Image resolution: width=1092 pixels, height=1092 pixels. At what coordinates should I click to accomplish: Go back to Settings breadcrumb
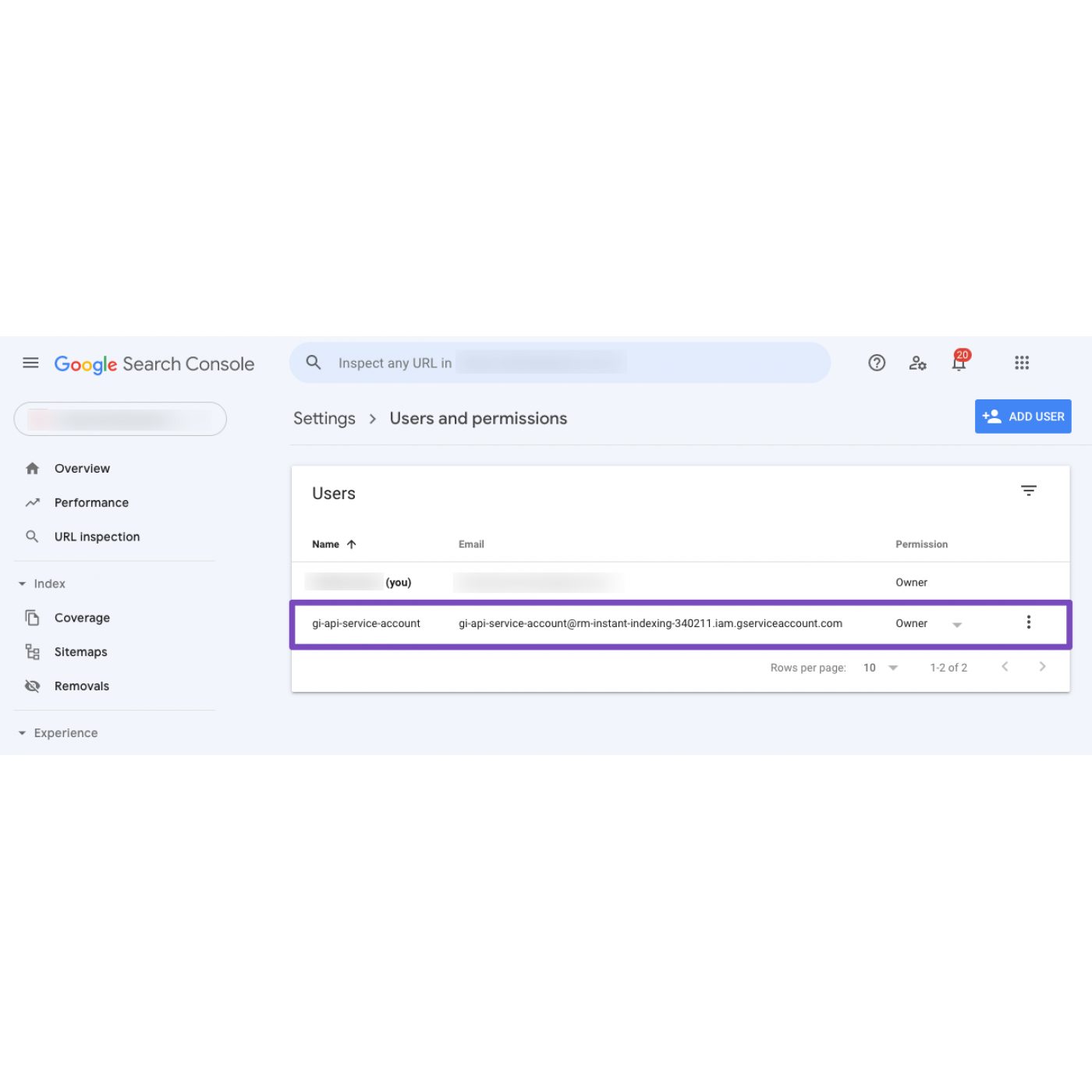324,419
